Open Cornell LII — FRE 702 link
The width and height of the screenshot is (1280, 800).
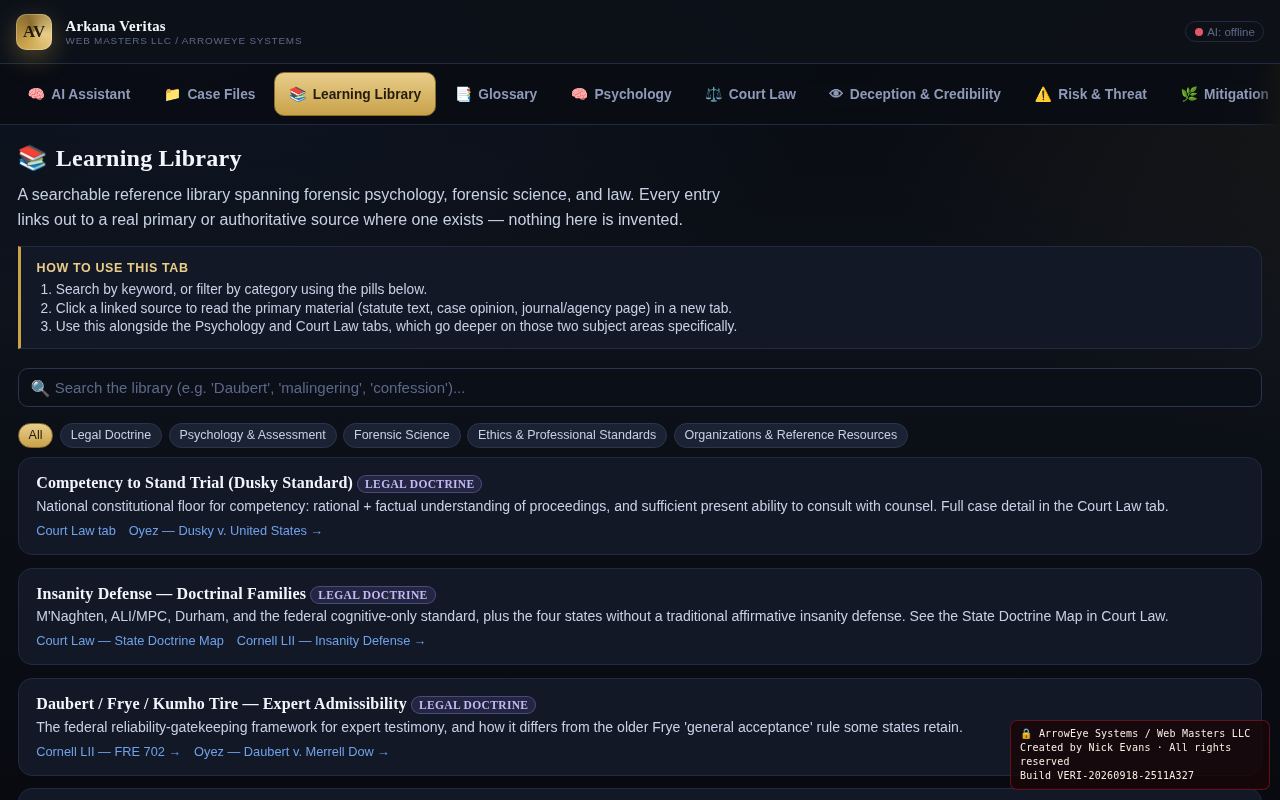point(108,752)
